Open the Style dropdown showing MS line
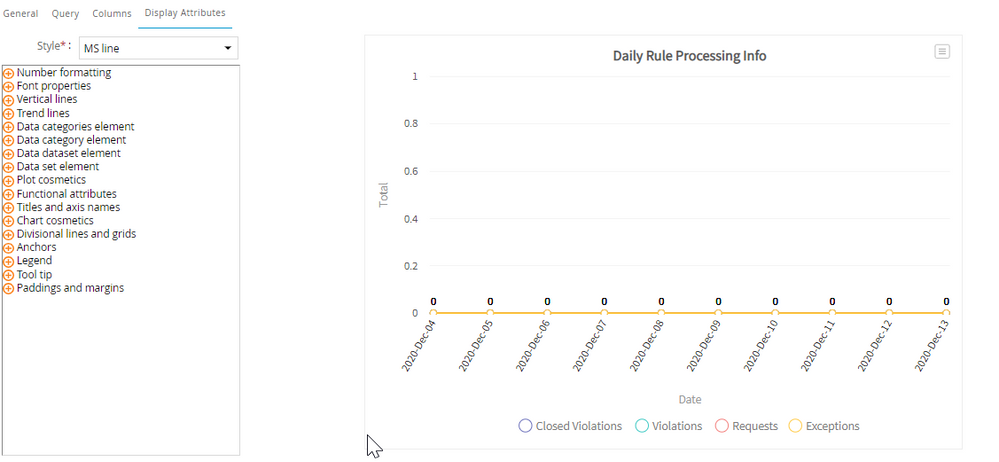 tap(158, 48)
